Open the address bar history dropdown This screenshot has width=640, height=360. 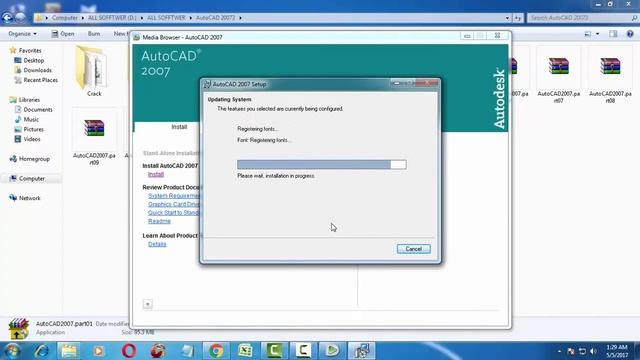(507, 18)
